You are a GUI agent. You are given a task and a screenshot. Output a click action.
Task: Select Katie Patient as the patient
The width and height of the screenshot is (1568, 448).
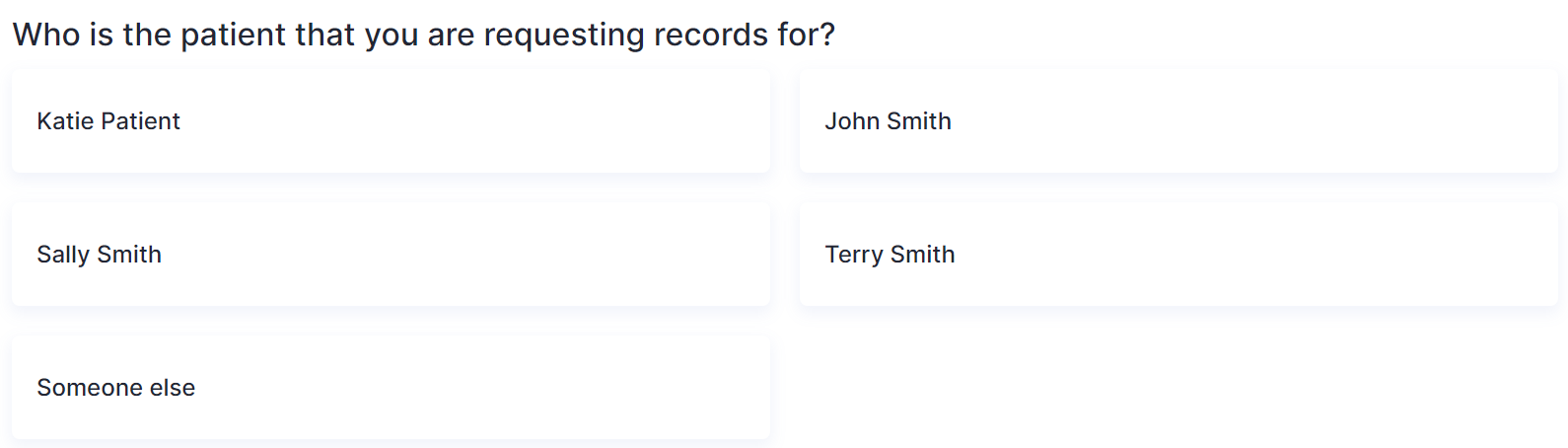[391, 121]
